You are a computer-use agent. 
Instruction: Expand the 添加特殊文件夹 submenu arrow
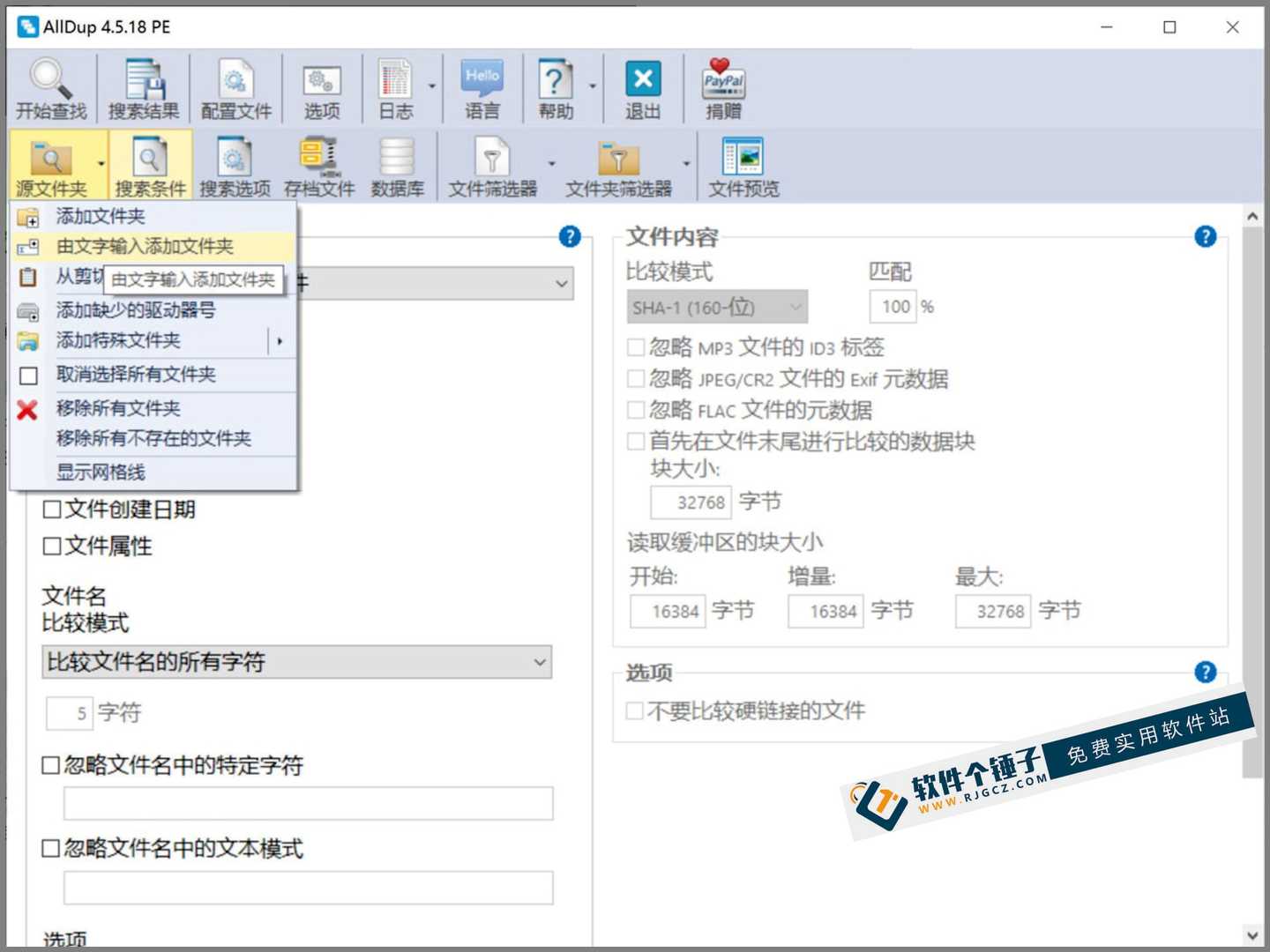coord(280,341)
